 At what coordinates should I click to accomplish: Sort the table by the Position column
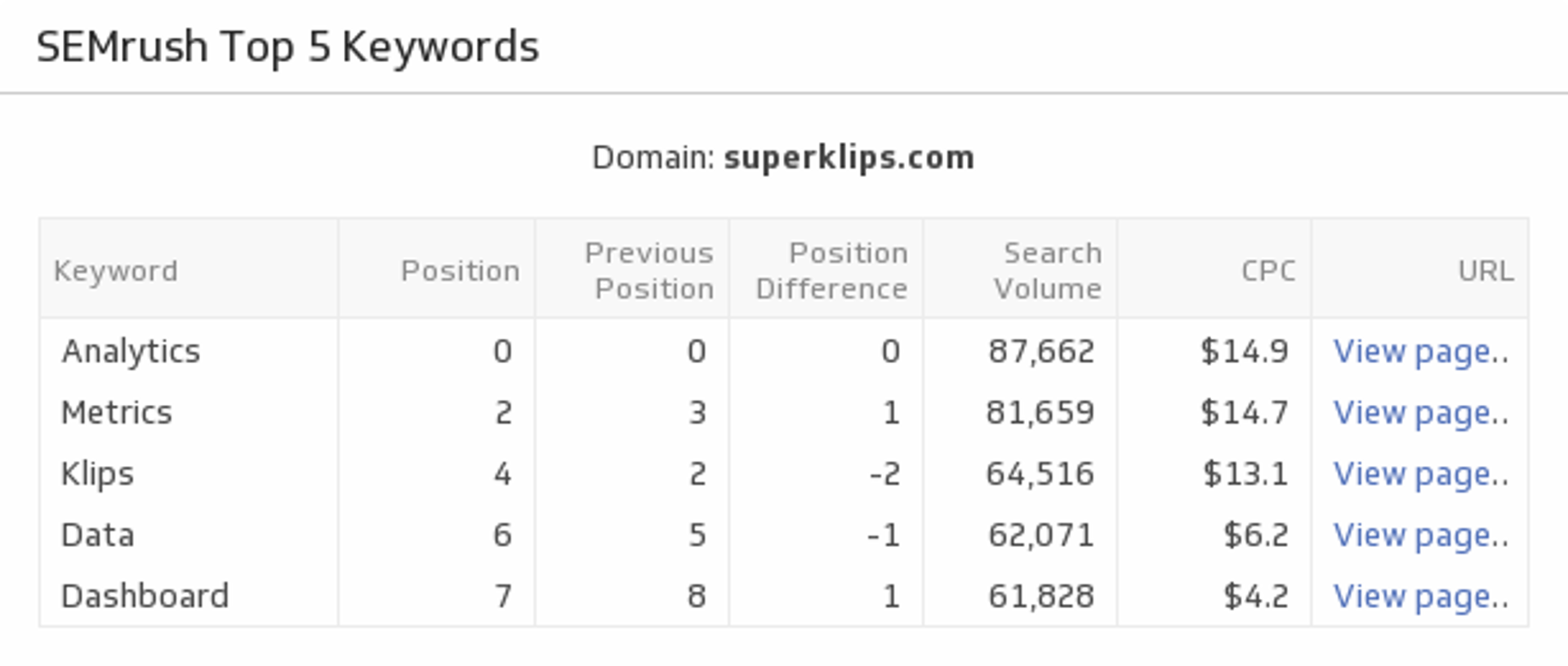pos(460,270)
